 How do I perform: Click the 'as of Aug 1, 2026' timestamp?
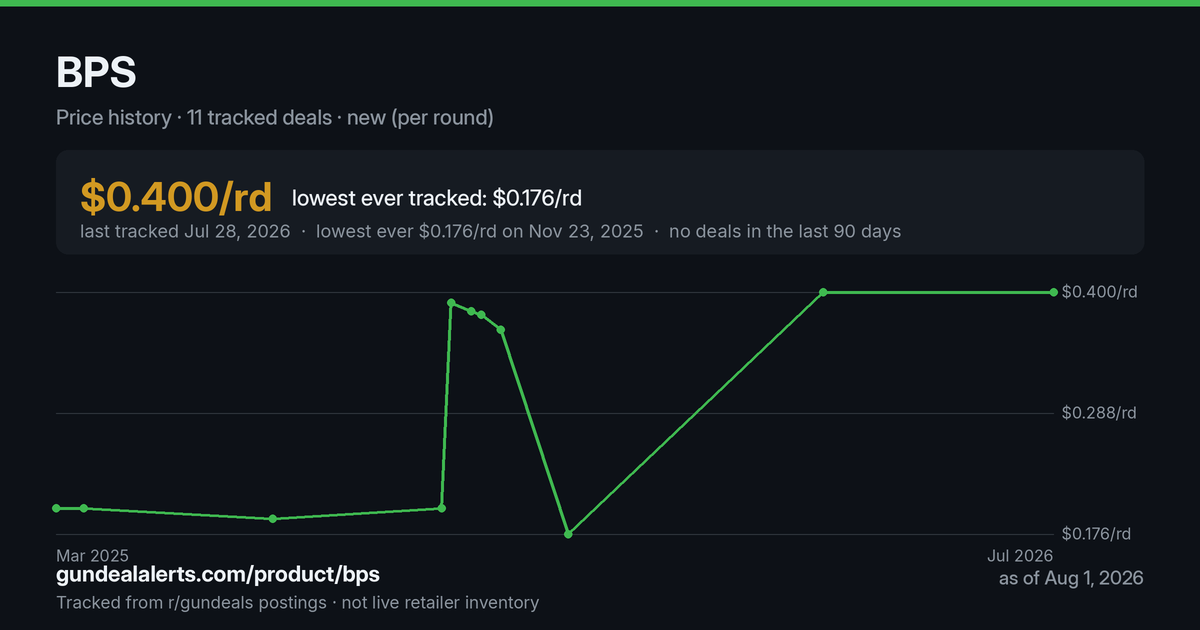(x=1071, y=578)
